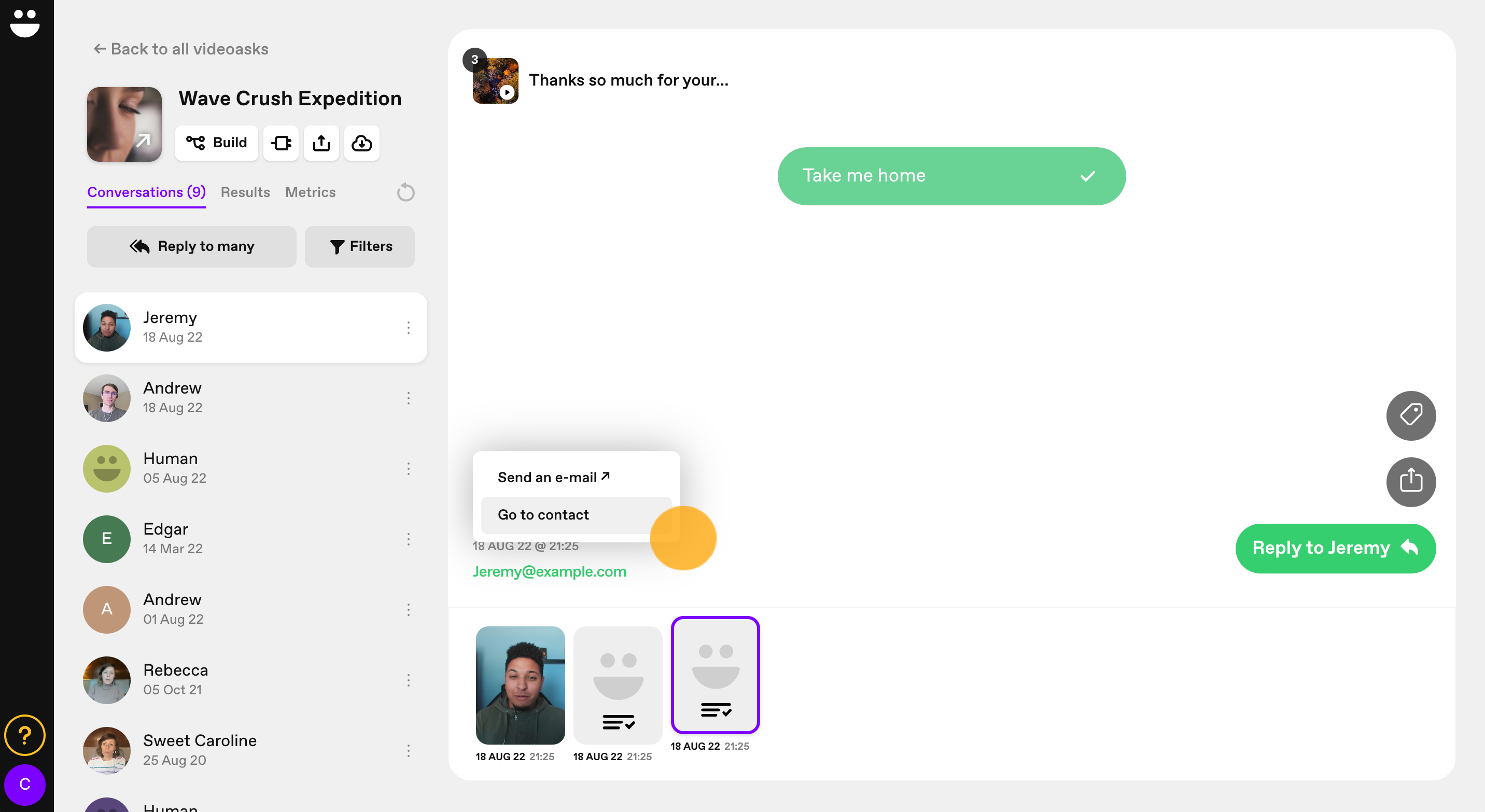Click Sweet Caroline's photo avatar
The height and width of the screenshot is (812, 1485).
pyautogui.click(x=107, y=750)
